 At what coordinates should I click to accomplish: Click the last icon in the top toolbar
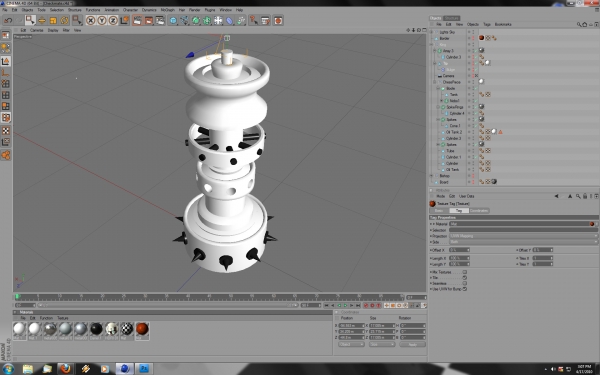point(278,20)
